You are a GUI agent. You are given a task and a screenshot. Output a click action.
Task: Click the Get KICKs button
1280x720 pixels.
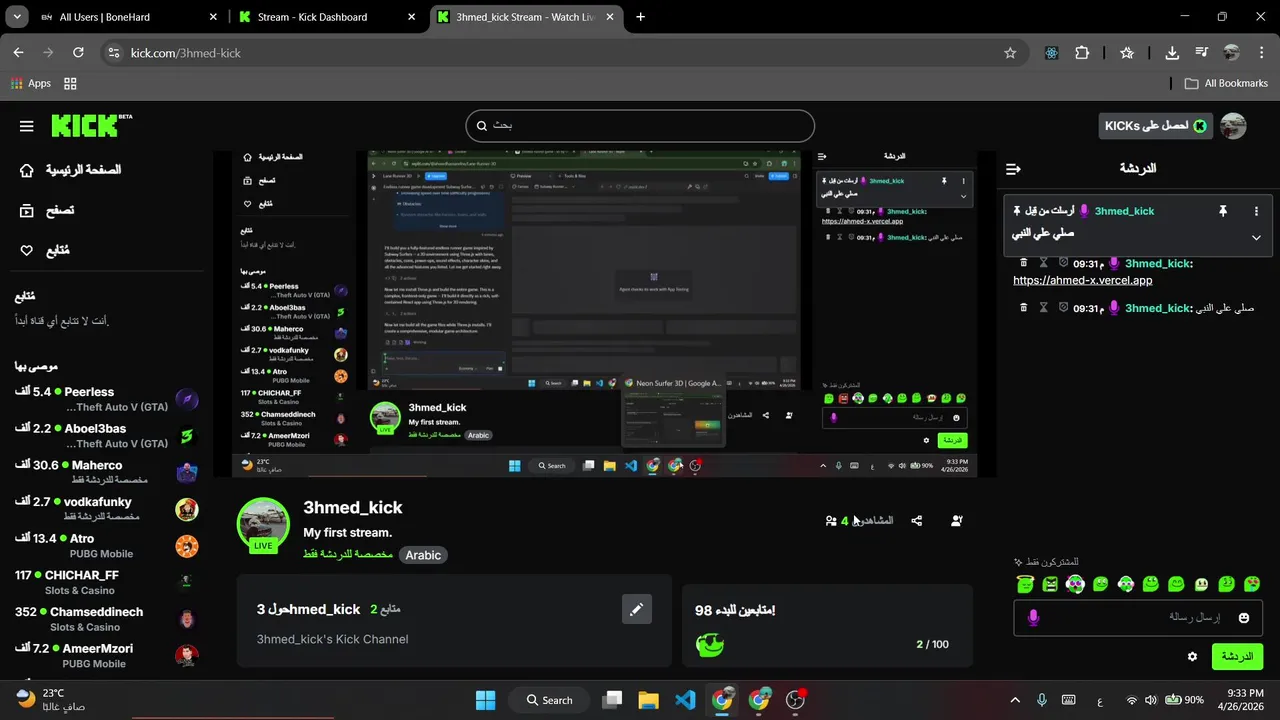pyautogui.click(x=1155, y=126)
